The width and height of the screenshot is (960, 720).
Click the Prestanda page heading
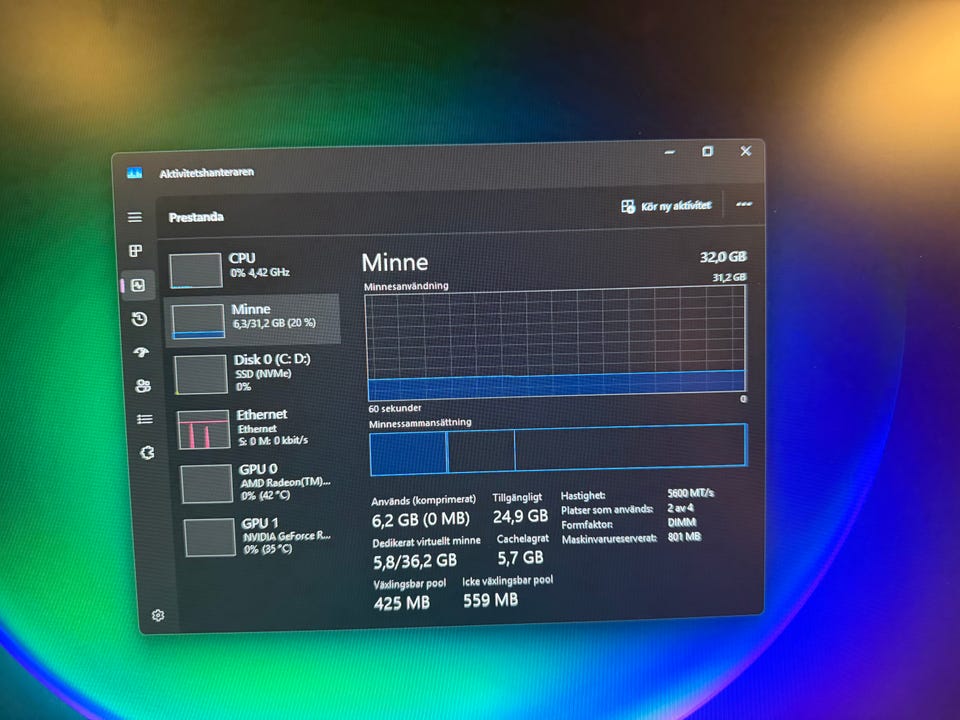pos(196,217)
